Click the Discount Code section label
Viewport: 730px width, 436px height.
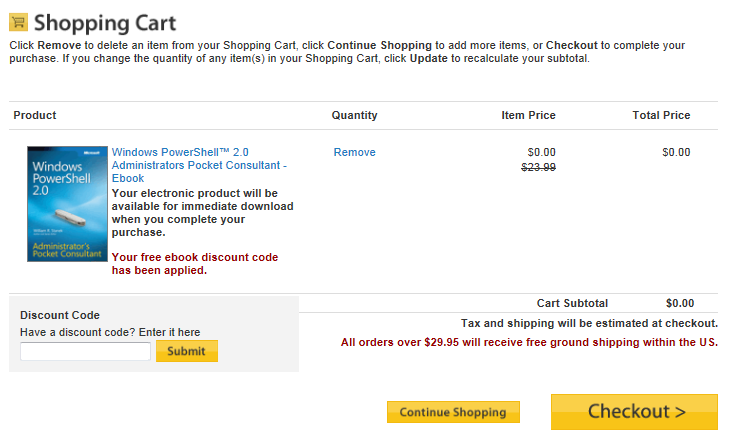point(60,315)
